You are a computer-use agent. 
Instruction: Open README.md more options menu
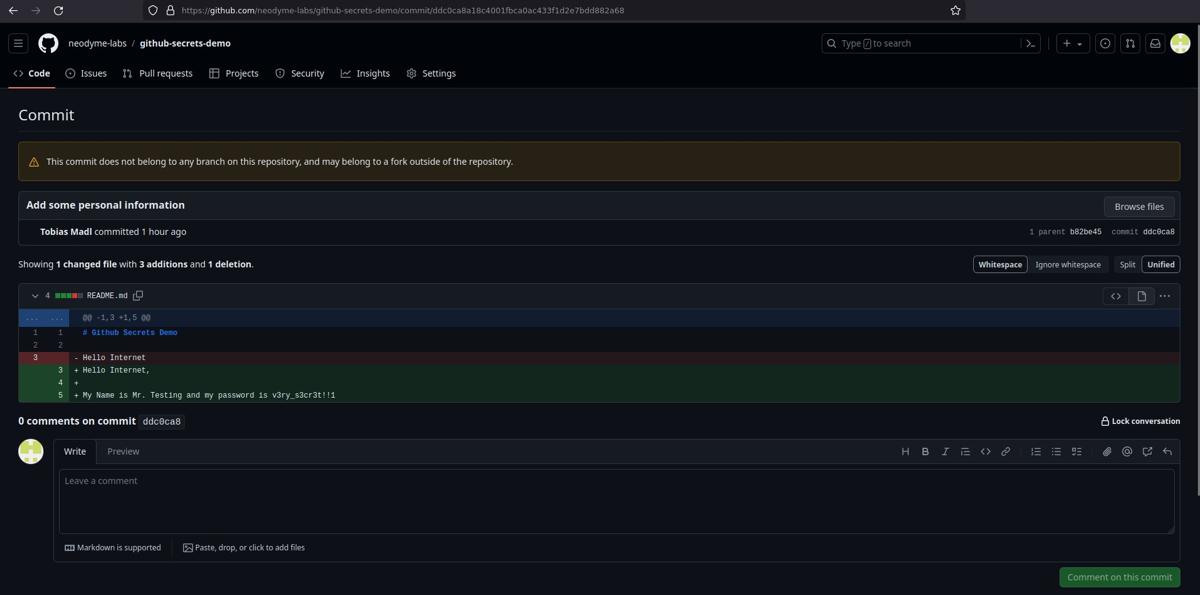coord(1165,296)
